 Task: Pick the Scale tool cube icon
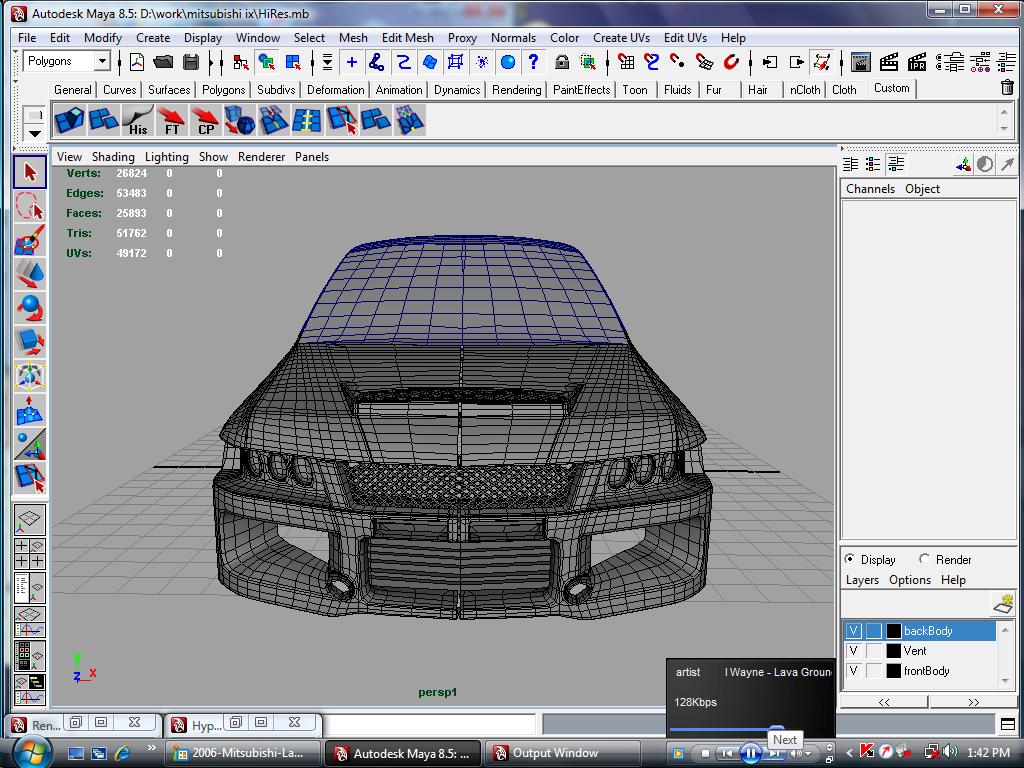[29, 342]
